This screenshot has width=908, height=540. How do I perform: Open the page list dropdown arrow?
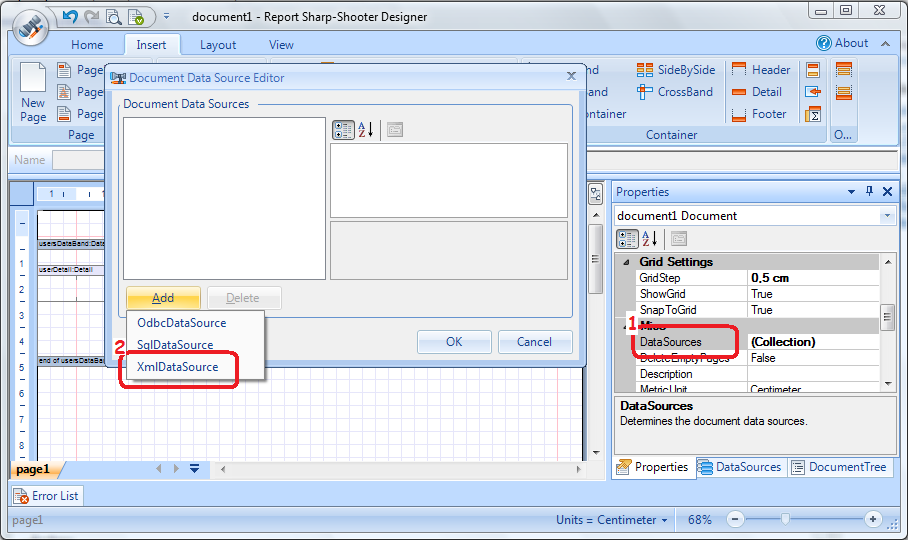tap(195, 468)
